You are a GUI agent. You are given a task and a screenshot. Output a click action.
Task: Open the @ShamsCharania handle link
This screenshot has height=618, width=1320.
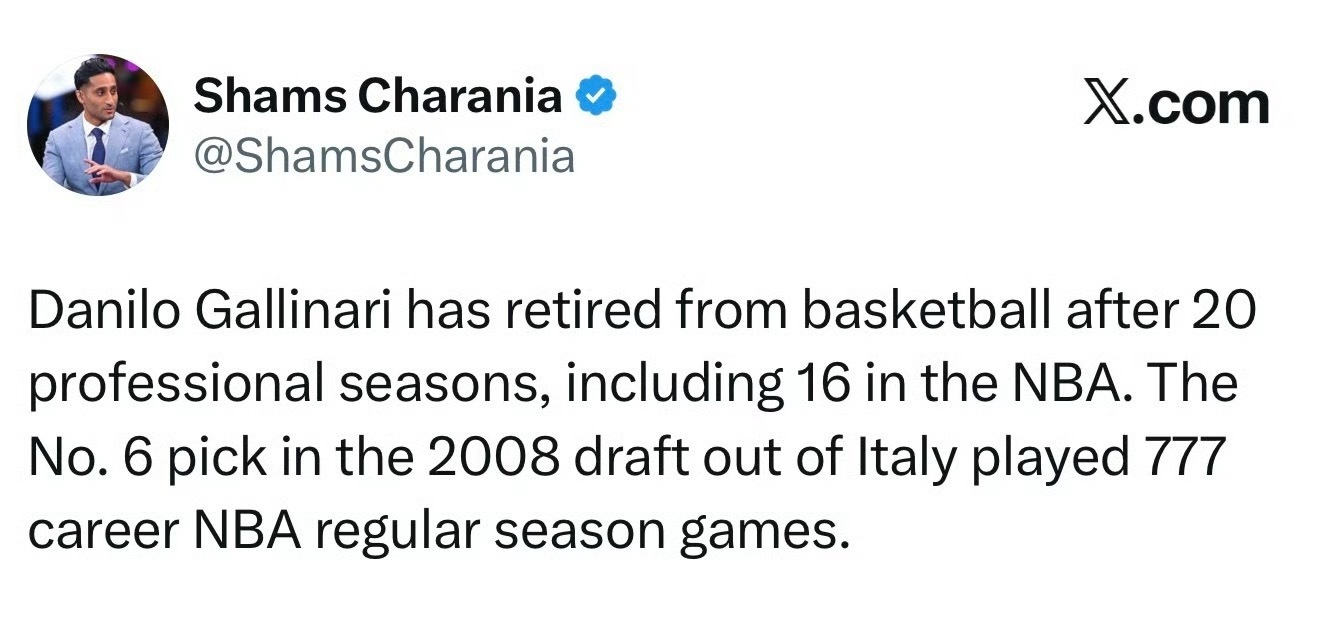pyautogui.click(x=384, y=156)
